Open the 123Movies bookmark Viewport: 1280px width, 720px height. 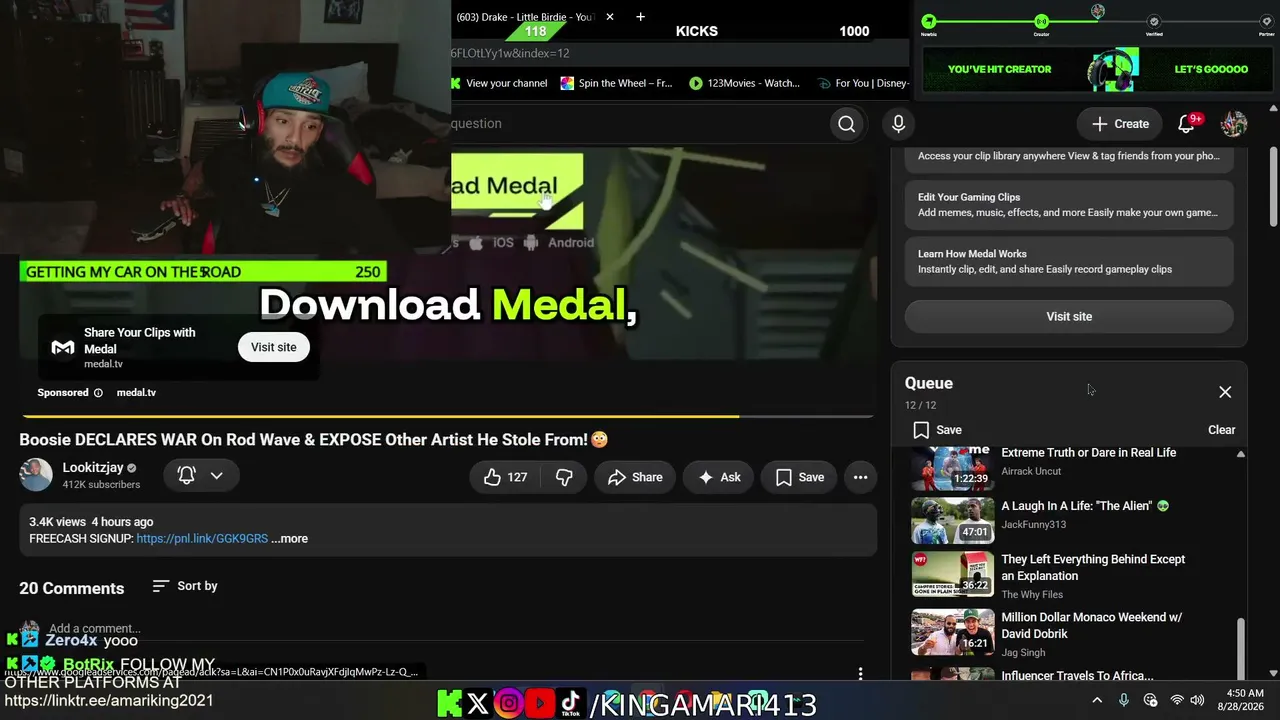tap(744, 83)
